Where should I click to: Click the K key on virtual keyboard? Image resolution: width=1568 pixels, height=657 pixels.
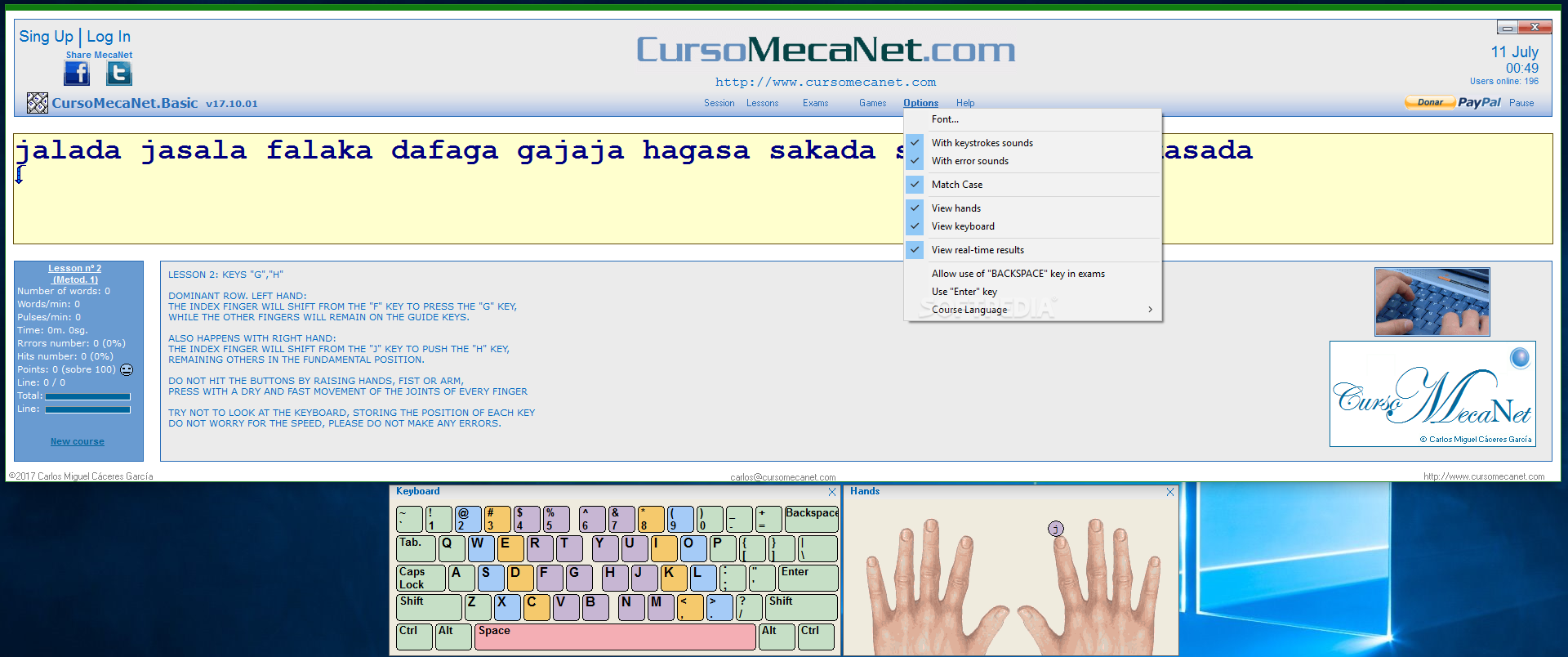(674, 578)
